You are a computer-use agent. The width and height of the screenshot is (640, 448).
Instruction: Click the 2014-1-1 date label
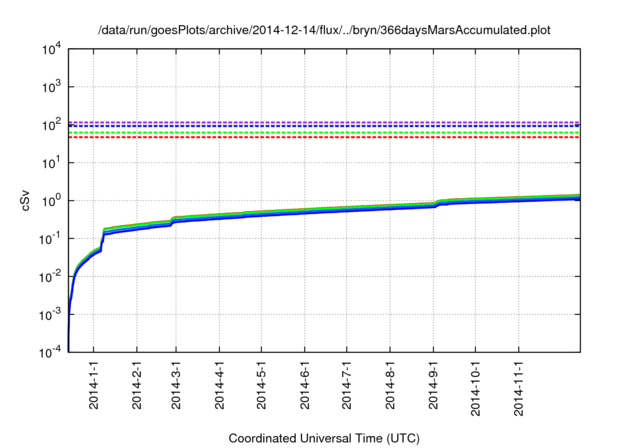pyautogui.click(x=94, y=385)
